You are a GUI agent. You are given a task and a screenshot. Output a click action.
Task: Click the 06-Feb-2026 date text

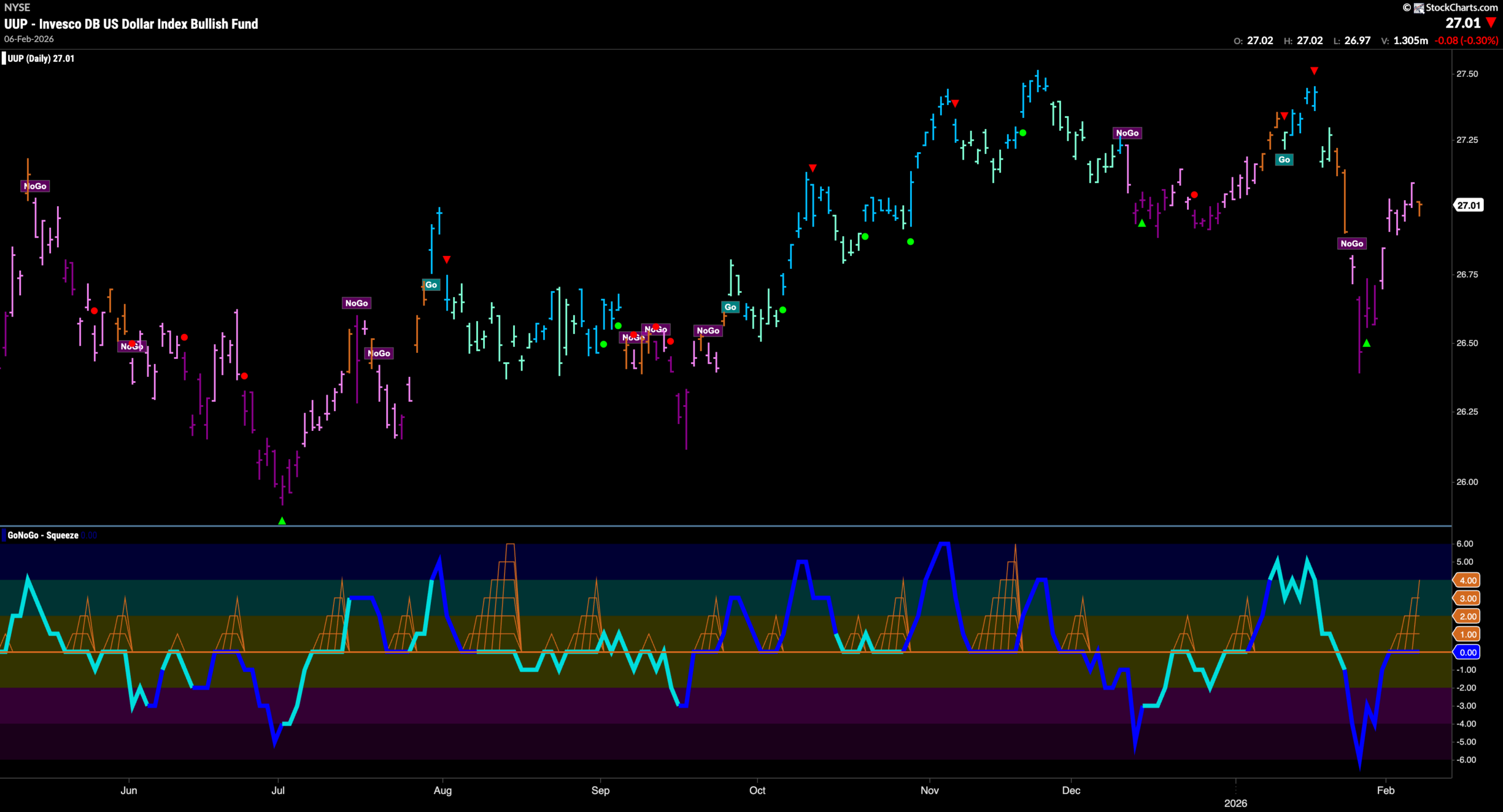[29, 39]
